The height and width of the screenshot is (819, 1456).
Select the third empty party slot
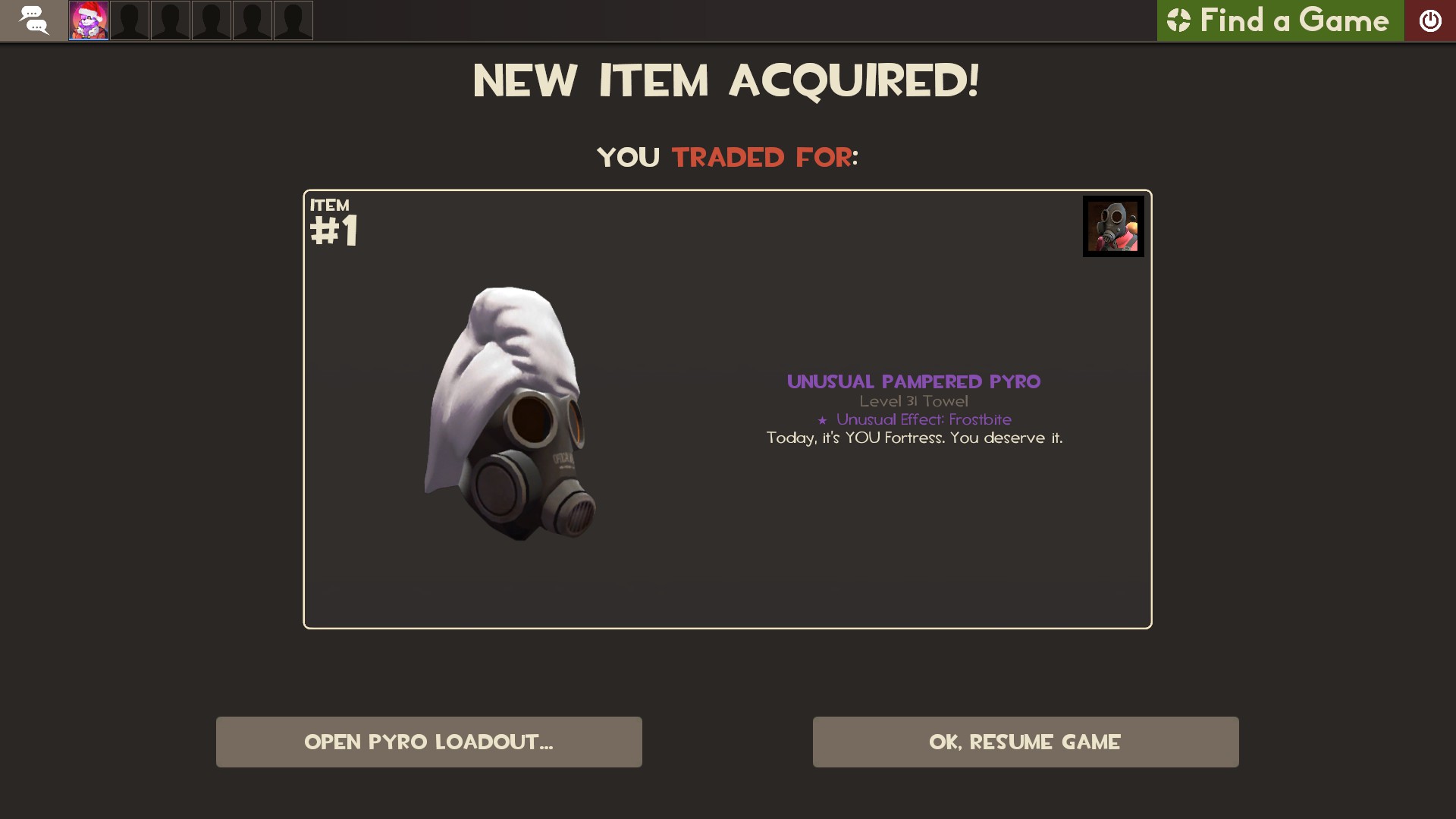point(212,20)
